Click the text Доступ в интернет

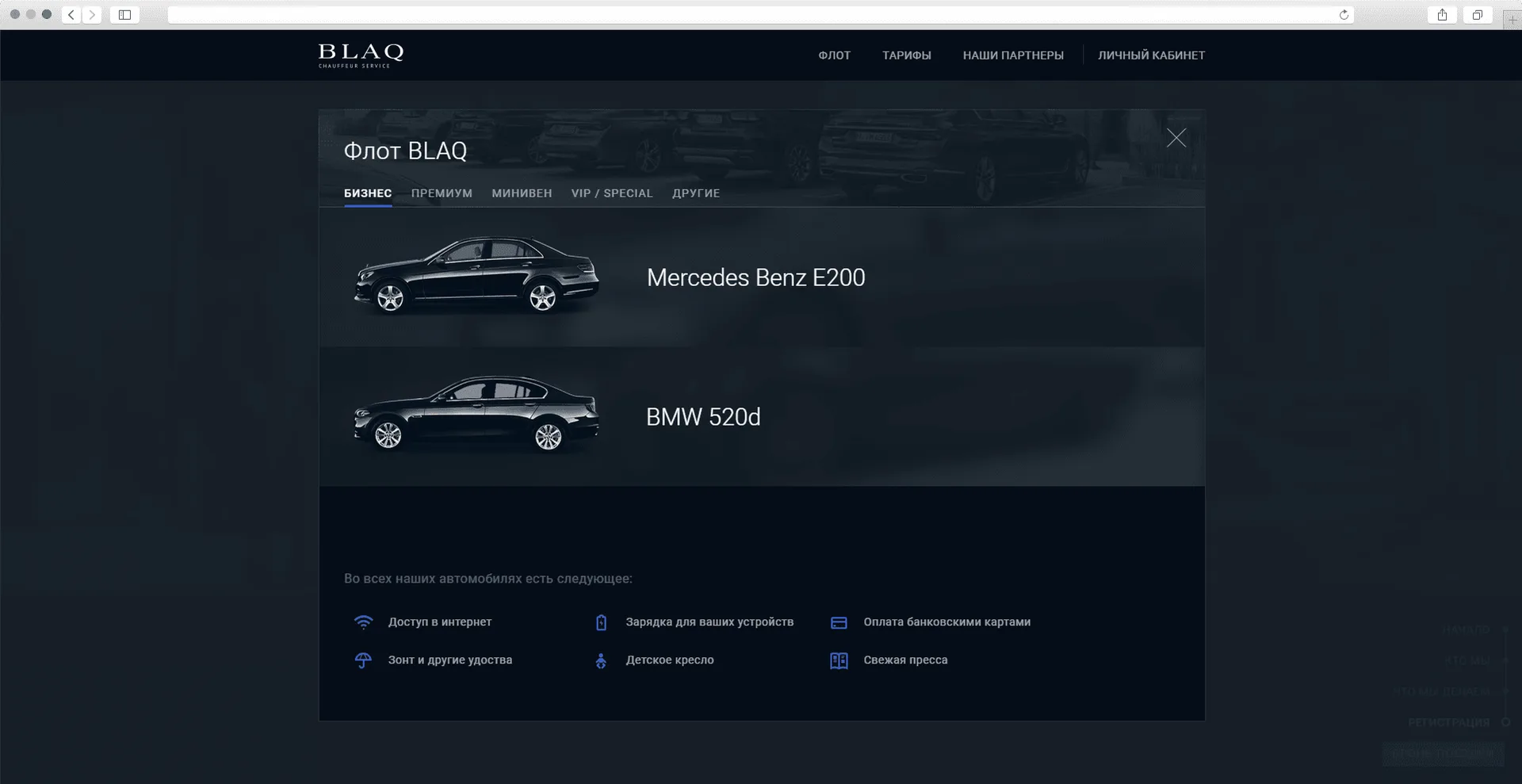pos(440,622)
